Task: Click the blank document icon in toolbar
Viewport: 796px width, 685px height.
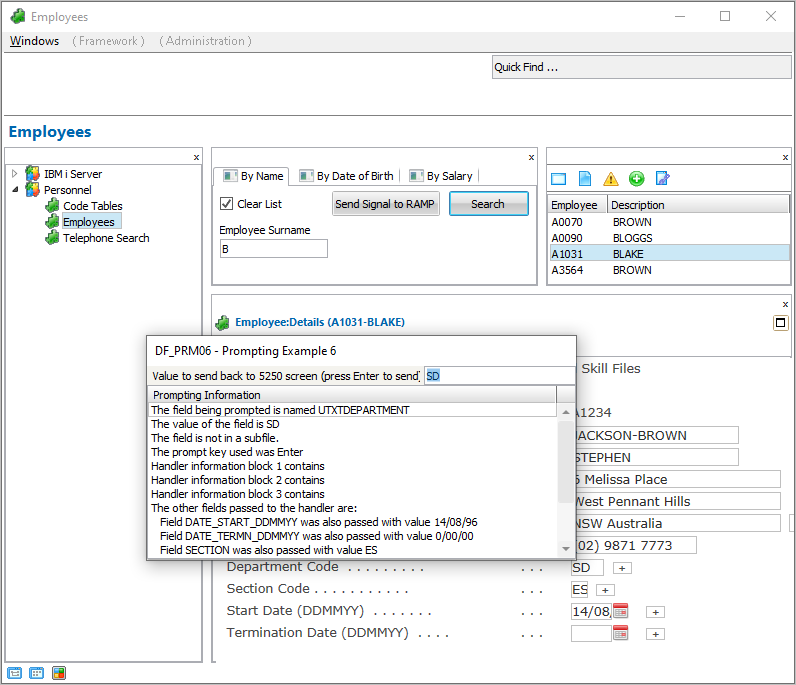Action: coord(585,179)
